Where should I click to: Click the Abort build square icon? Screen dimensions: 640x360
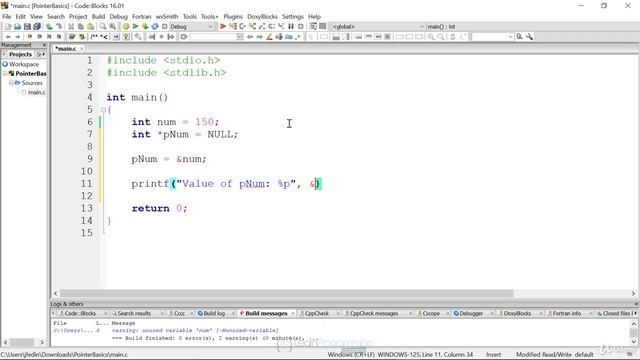[x=165, y=27]
